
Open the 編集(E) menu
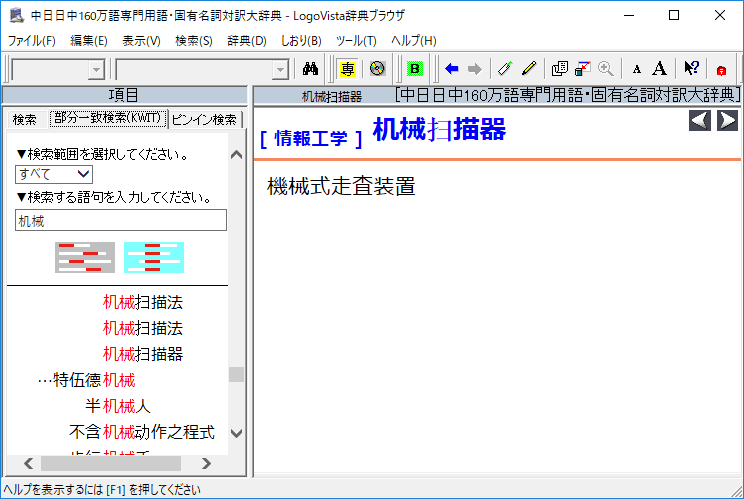[x=89, y=41]
